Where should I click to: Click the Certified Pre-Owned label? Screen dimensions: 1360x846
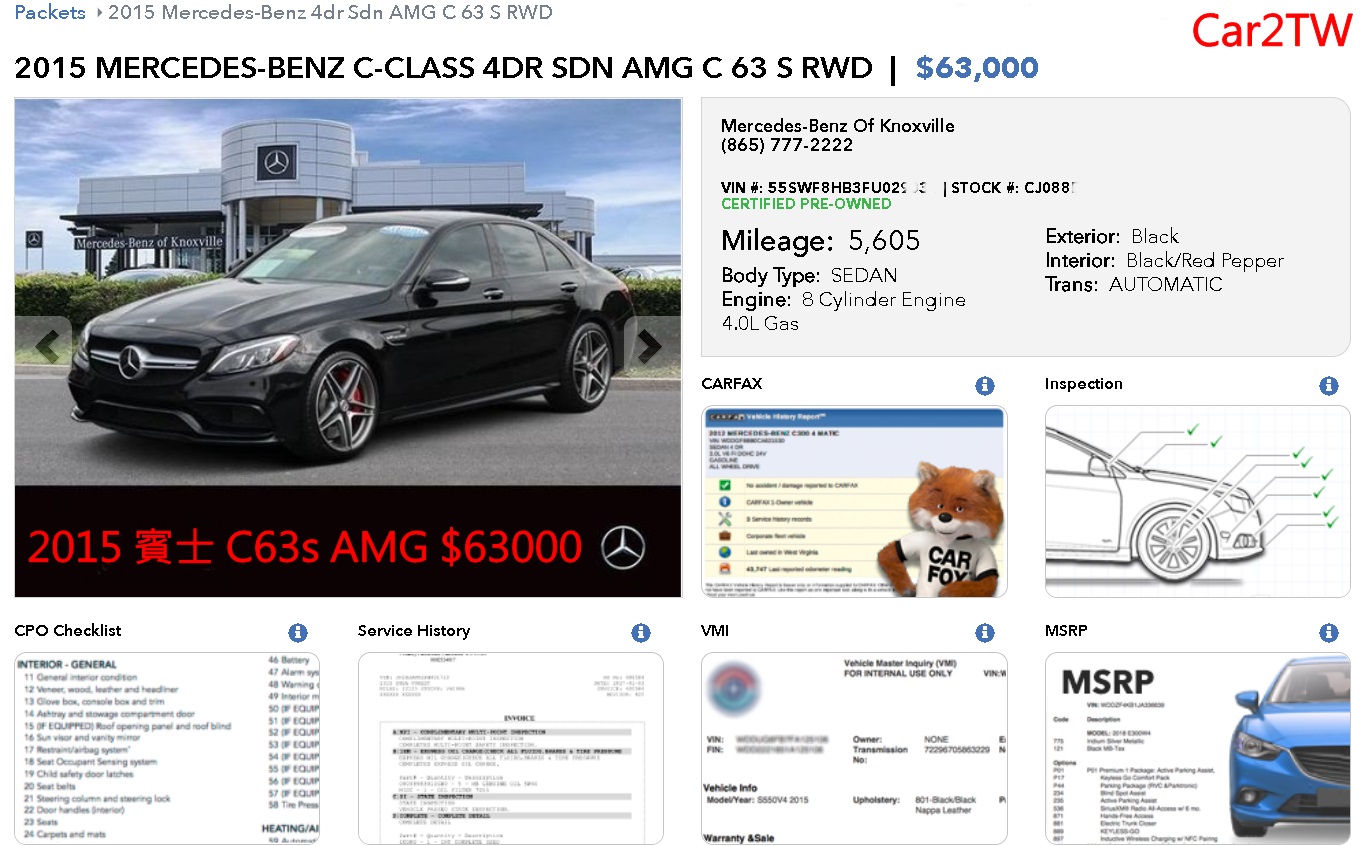coord(806,204)
